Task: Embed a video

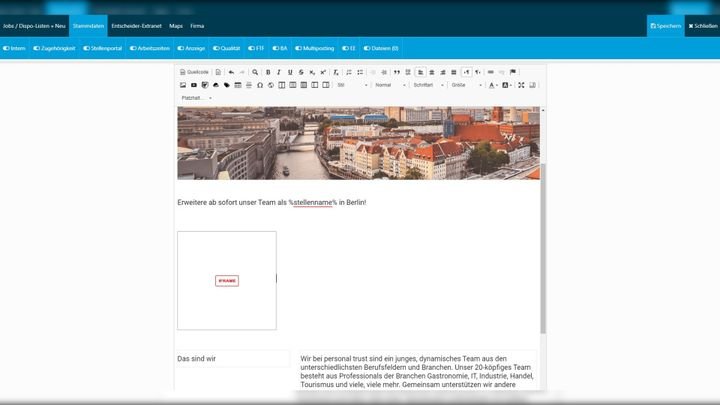Action: [194, 85]
